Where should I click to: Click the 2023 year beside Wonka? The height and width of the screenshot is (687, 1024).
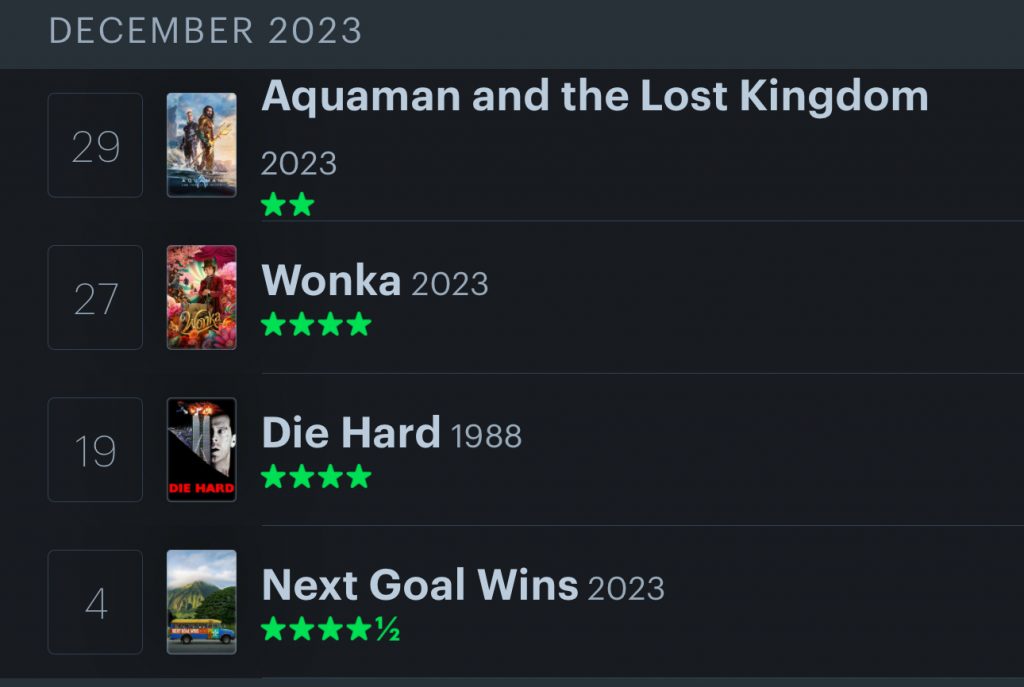(x=450, y=284)
